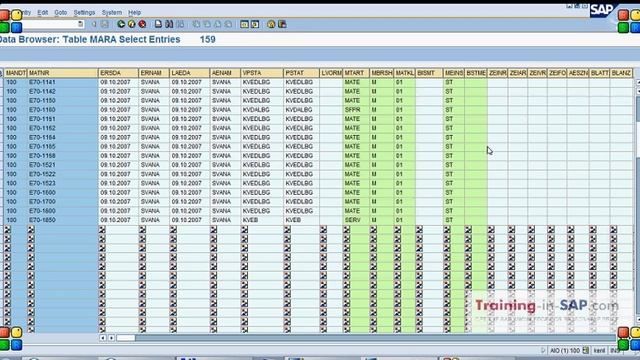Screen dimensions: 640x360
Task: Click the Previous Page icon
Action: coord(207,24)
